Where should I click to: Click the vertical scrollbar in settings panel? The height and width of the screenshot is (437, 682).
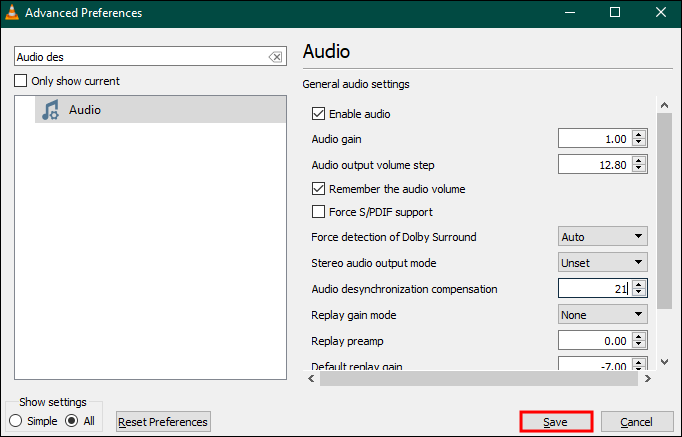(x=661, y=210)
